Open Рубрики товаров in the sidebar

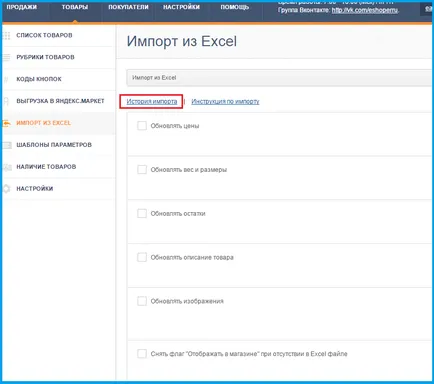point(45,57)
